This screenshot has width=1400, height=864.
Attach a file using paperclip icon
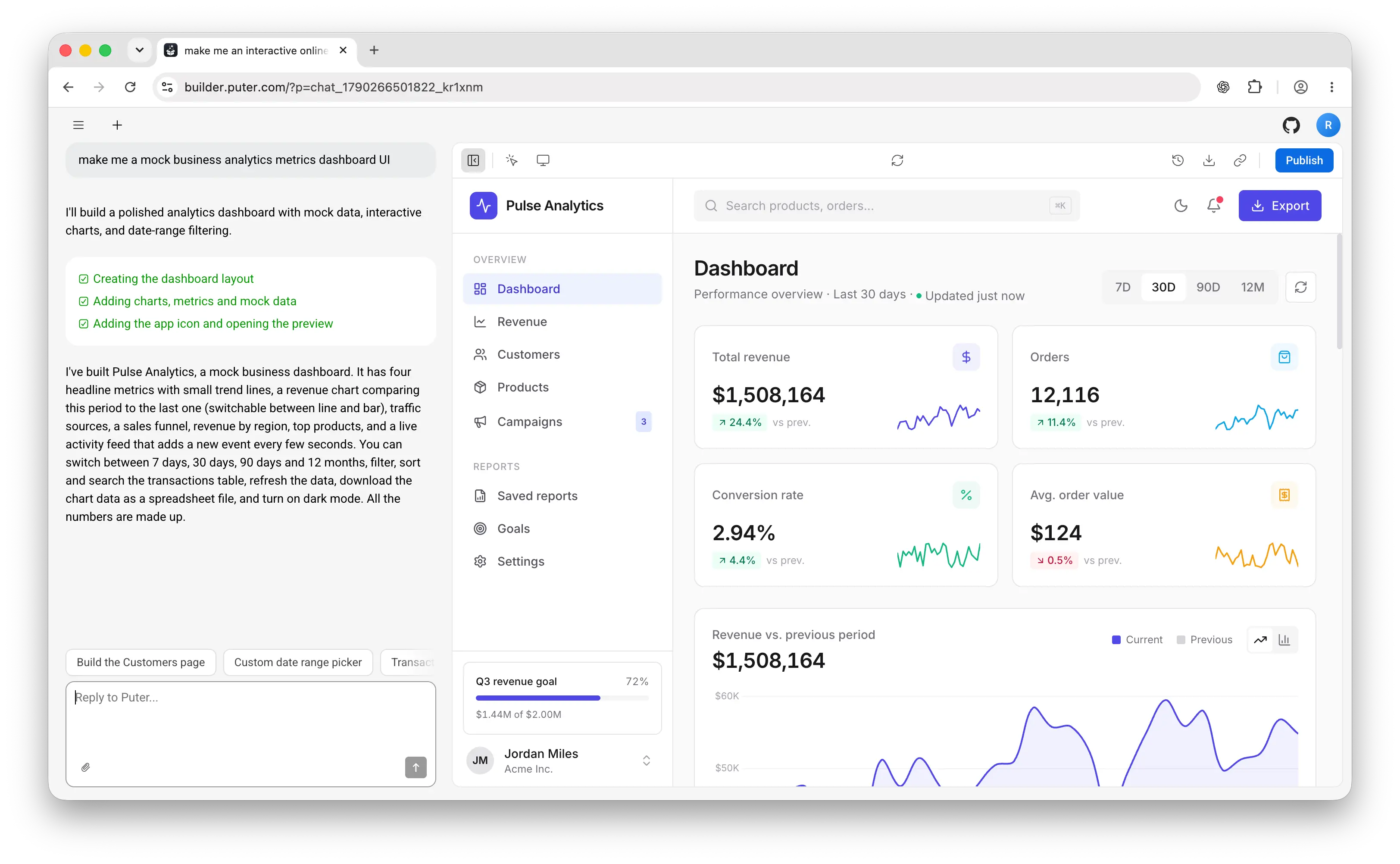point(86,767)
